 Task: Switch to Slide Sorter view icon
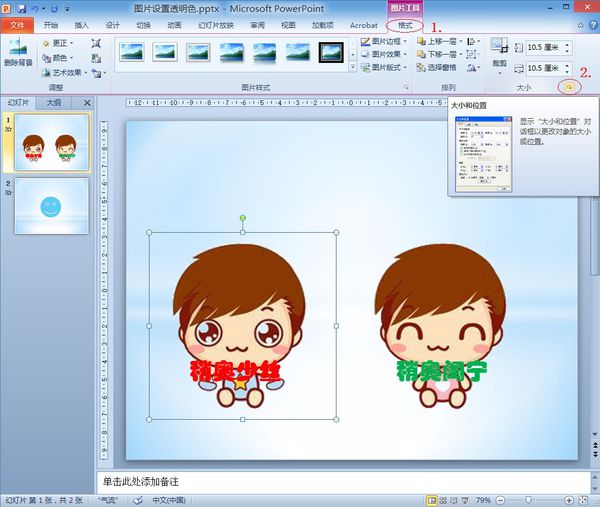coord(443,500)
